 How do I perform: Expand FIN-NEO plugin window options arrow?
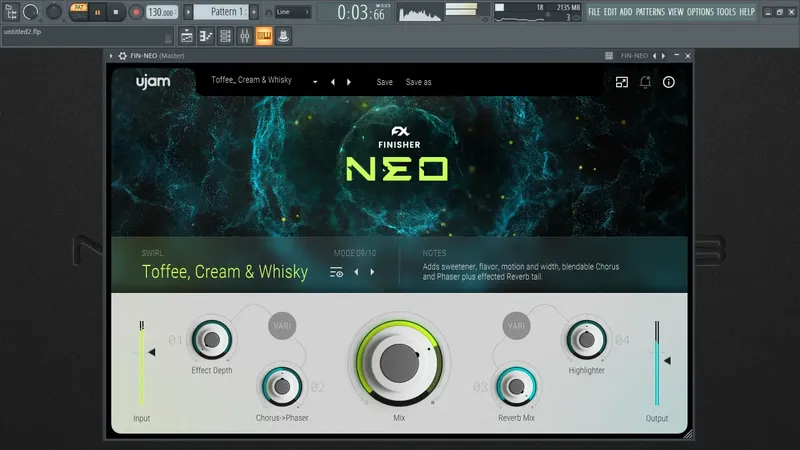111,56
